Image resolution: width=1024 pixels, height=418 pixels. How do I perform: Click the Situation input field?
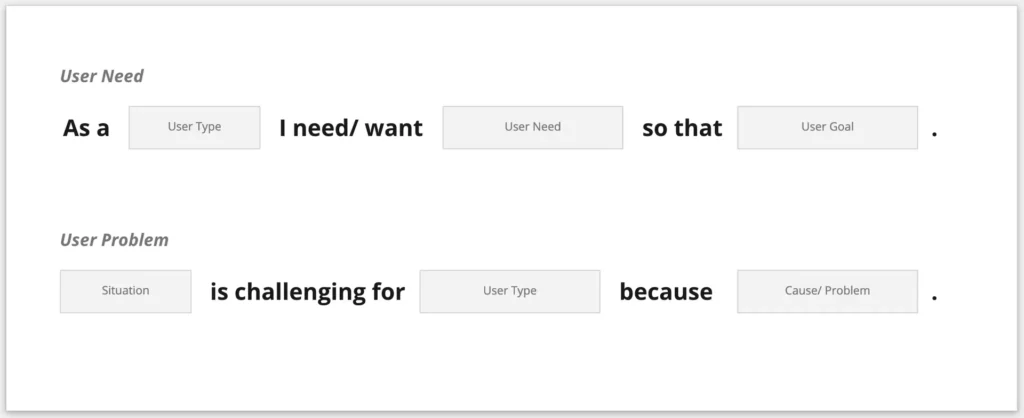[x=125, y=291]
